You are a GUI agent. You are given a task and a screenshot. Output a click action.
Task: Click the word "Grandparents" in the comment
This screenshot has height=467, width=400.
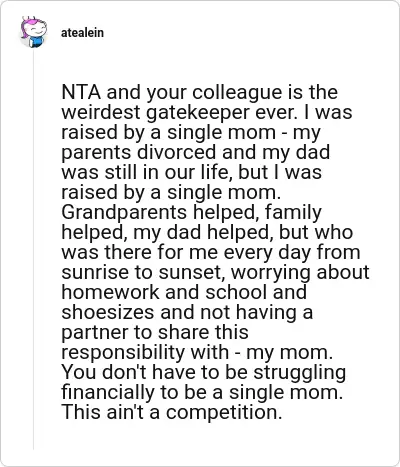tap(124, 212)
